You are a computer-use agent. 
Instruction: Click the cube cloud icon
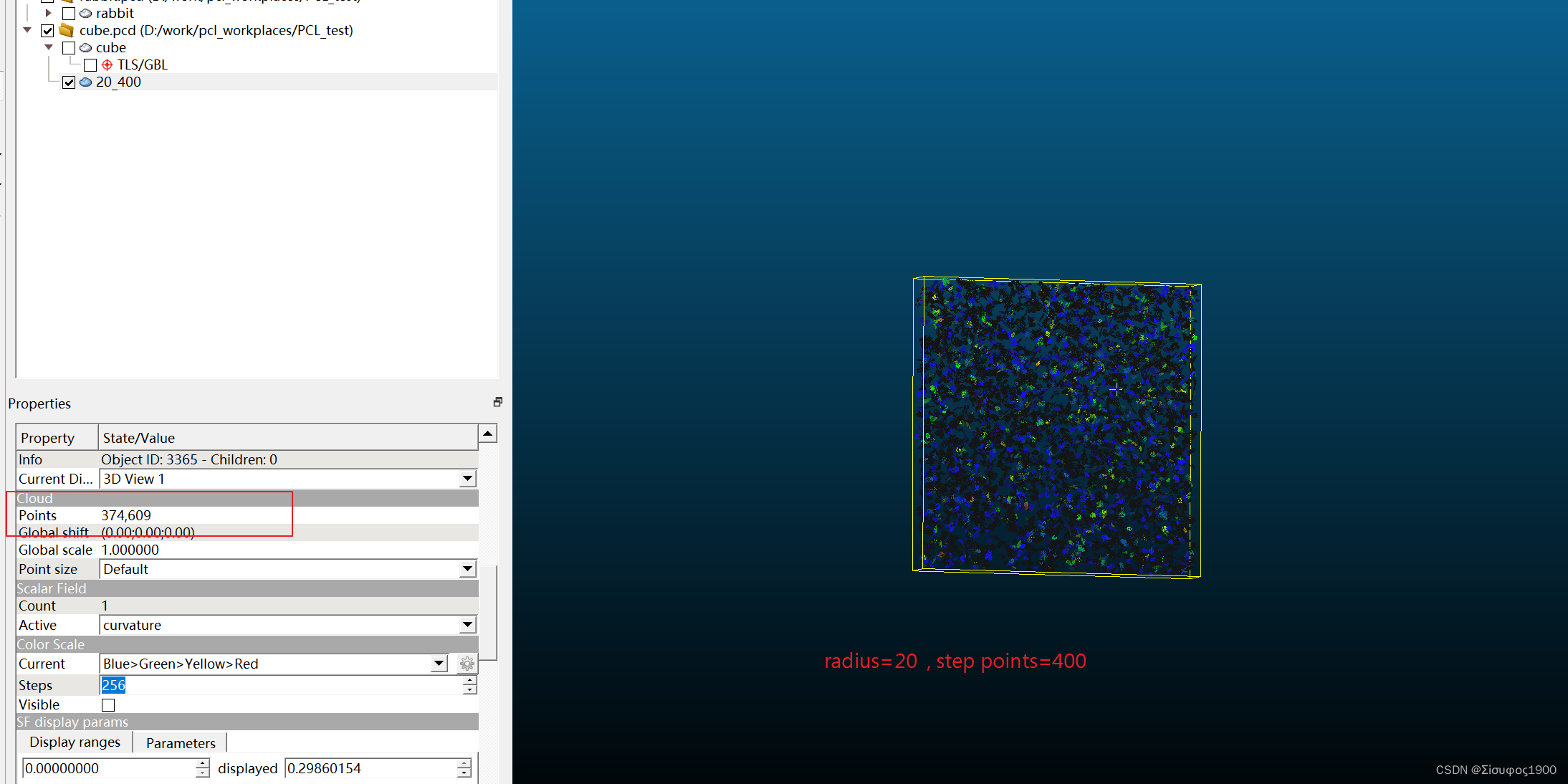[x=85, y=48]
